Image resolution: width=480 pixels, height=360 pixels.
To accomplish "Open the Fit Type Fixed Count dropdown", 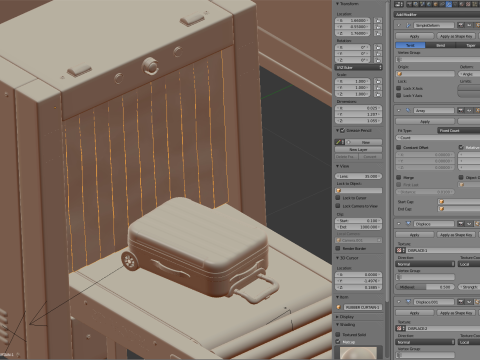I will (458, 130).
